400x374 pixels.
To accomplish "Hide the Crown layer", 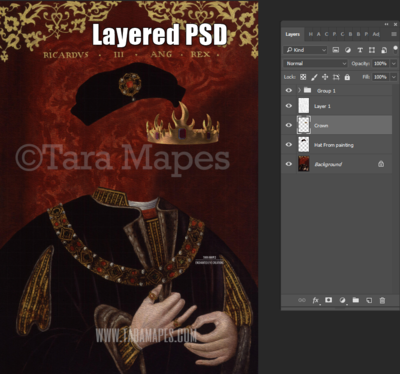I will (x=289, y=125).
